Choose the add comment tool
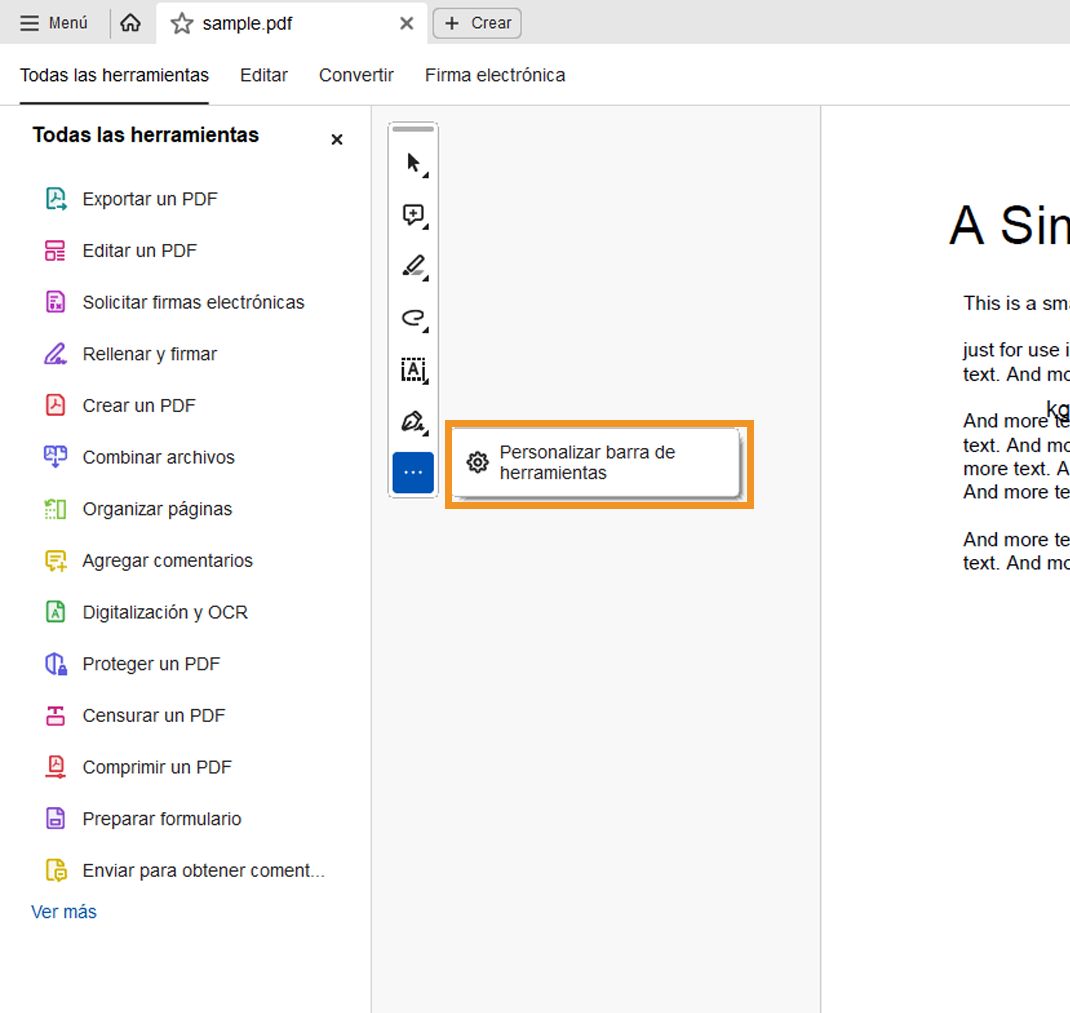1070x1013 pixels. (x=414, y=216)
